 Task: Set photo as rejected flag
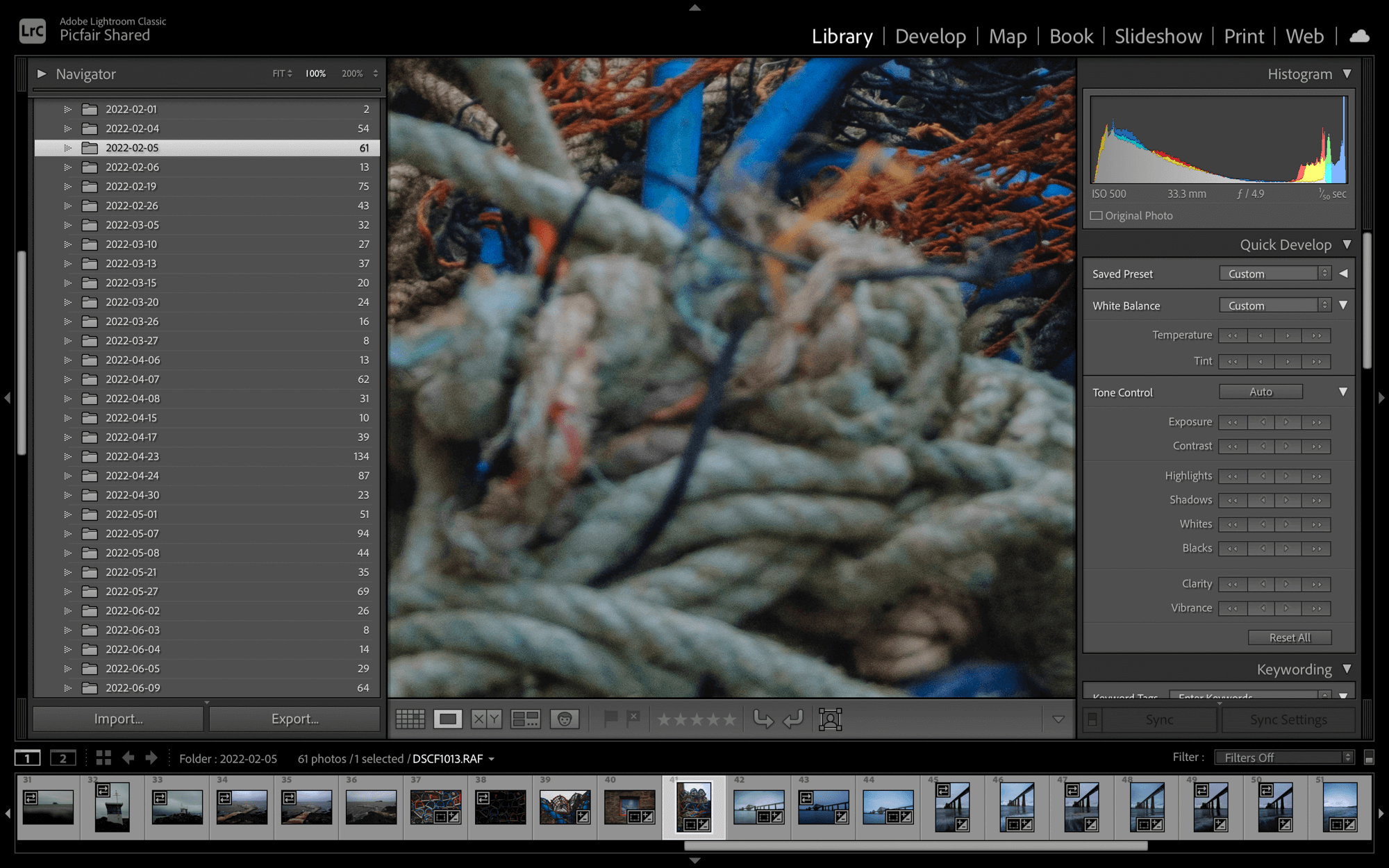coord(633,718)
